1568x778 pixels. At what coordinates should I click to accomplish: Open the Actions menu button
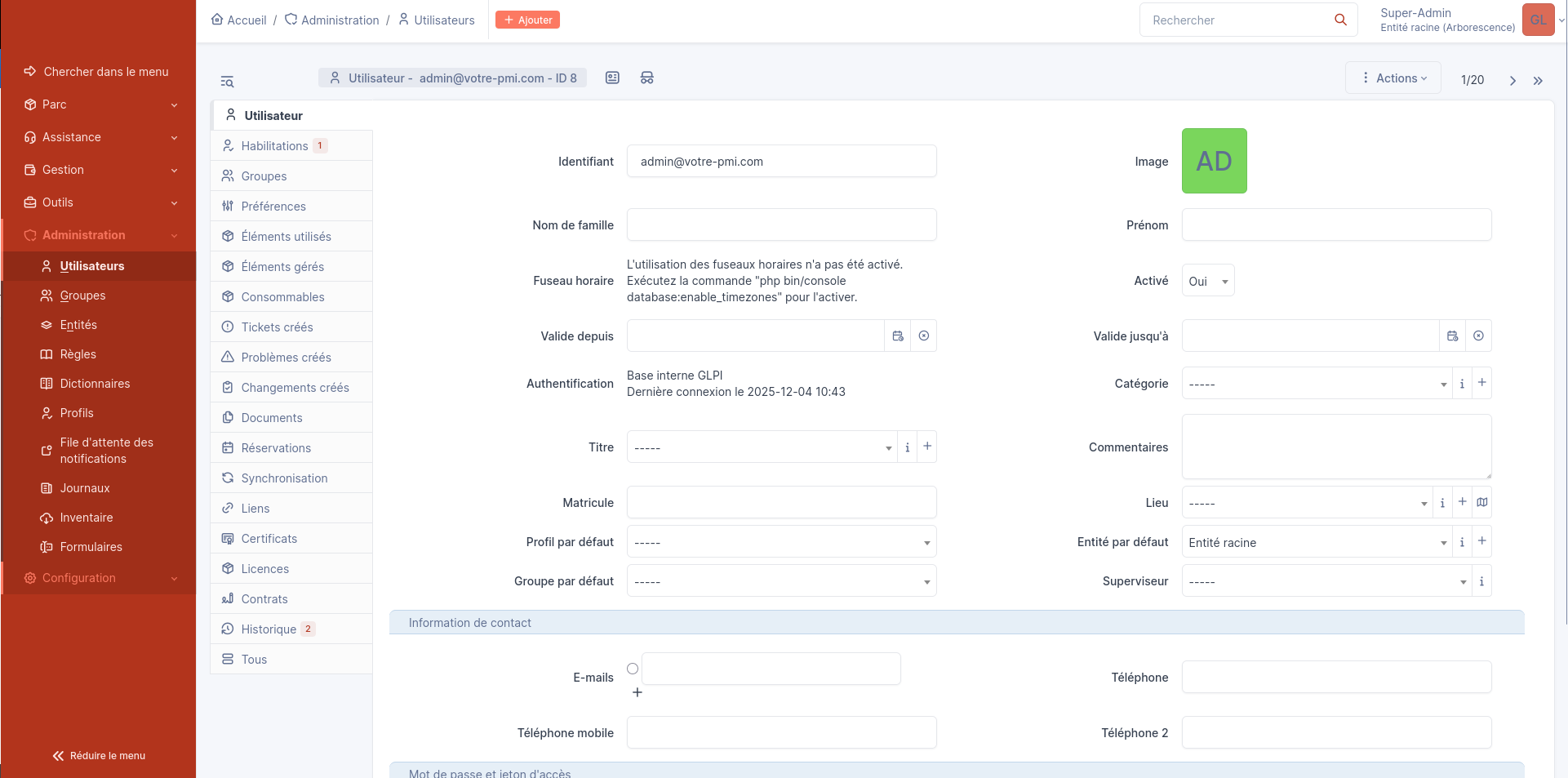(x=1393, y=78)
